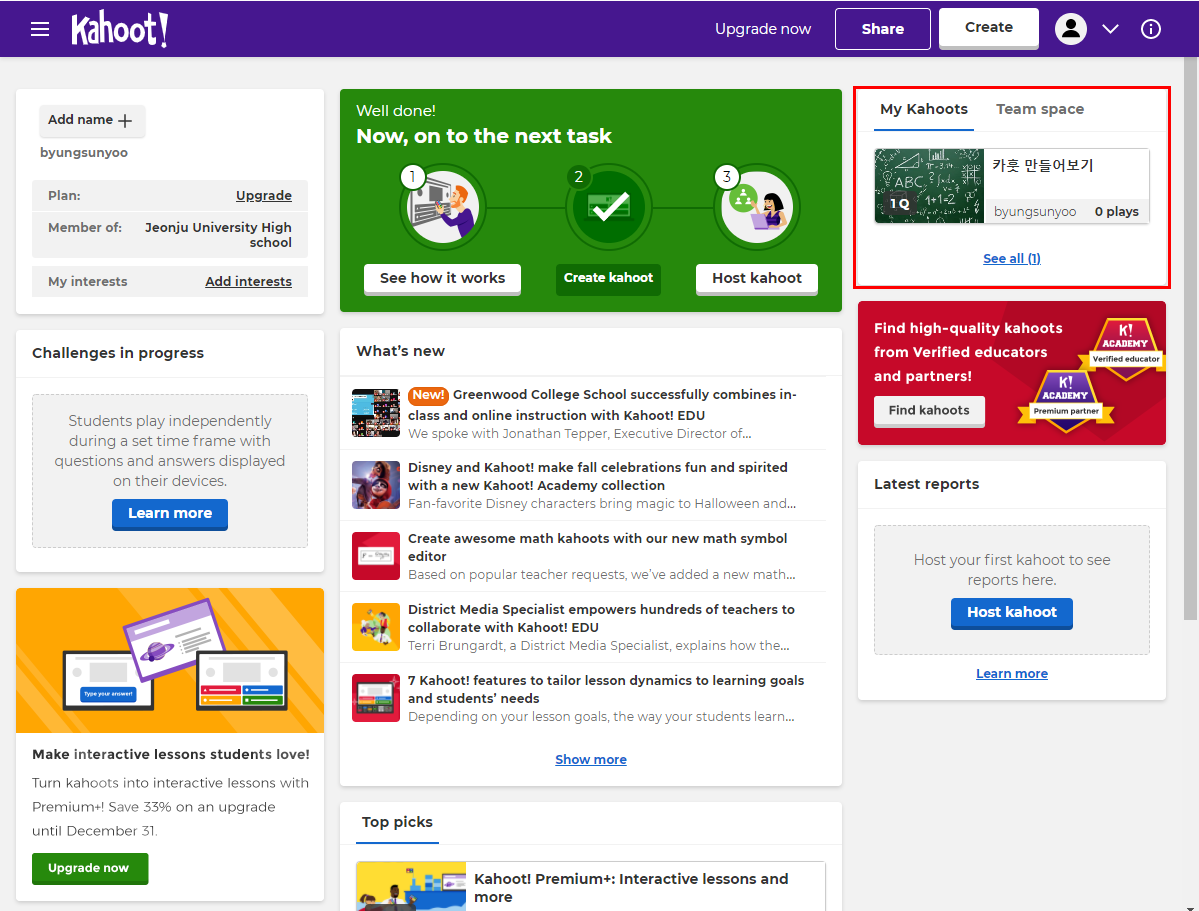Click the byungsunyoo username text
1199x911 pixels.
tap(84, 153)
